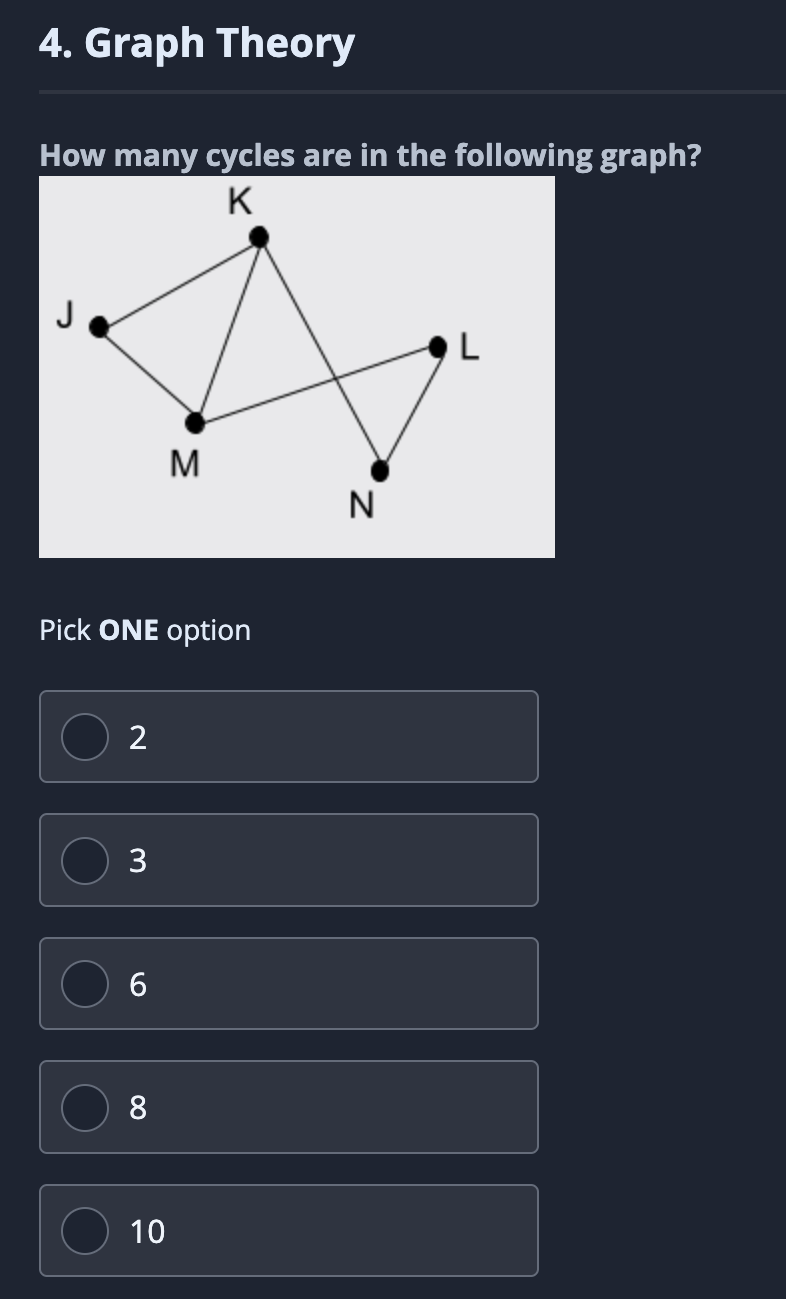Click the heading 4. Graph Theory
Viewport: 786px width, 1299px height.
[196, 42]
